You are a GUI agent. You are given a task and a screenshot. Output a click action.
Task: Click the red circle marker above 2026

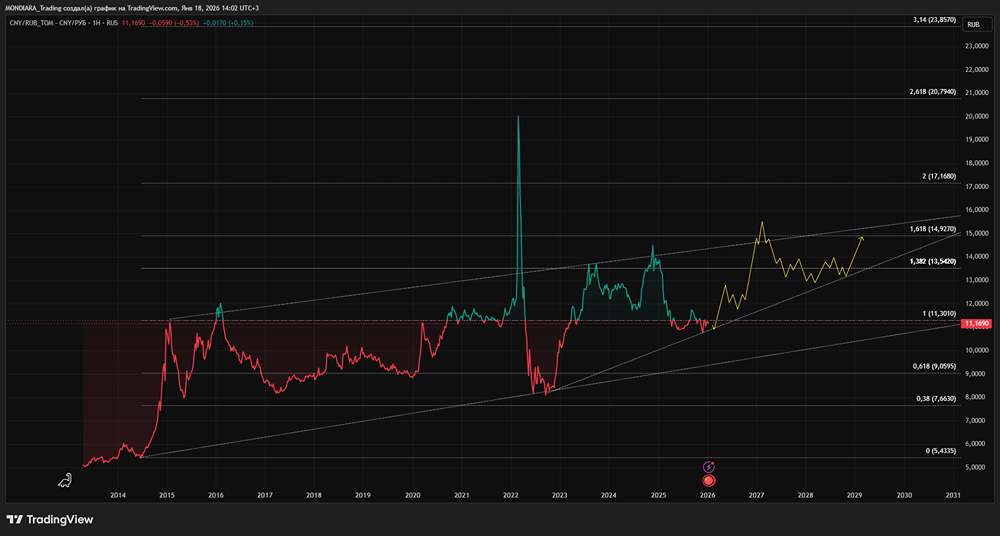[709, 481]
